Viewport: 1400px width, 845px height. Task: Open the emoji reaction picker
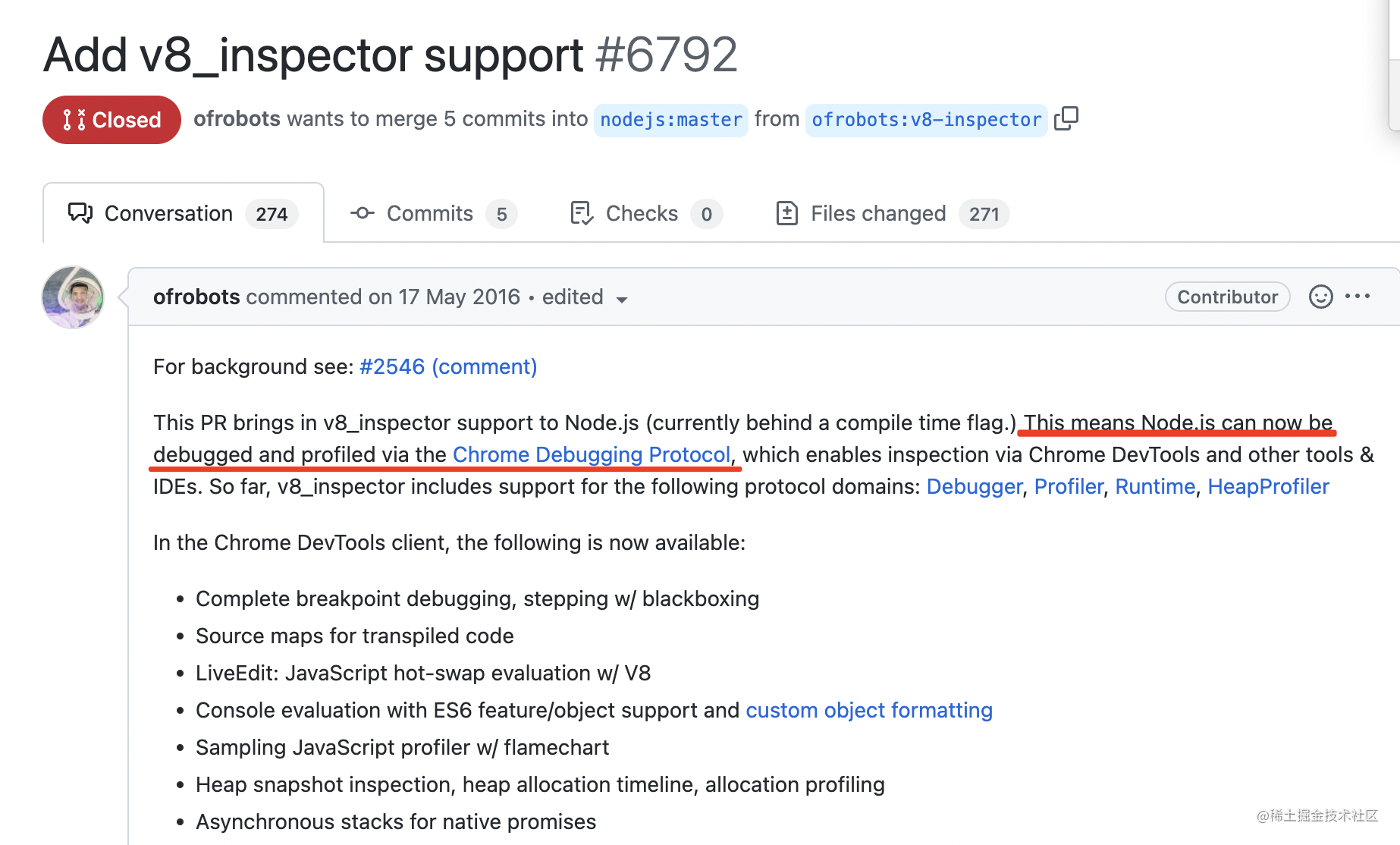point(1320,297)
